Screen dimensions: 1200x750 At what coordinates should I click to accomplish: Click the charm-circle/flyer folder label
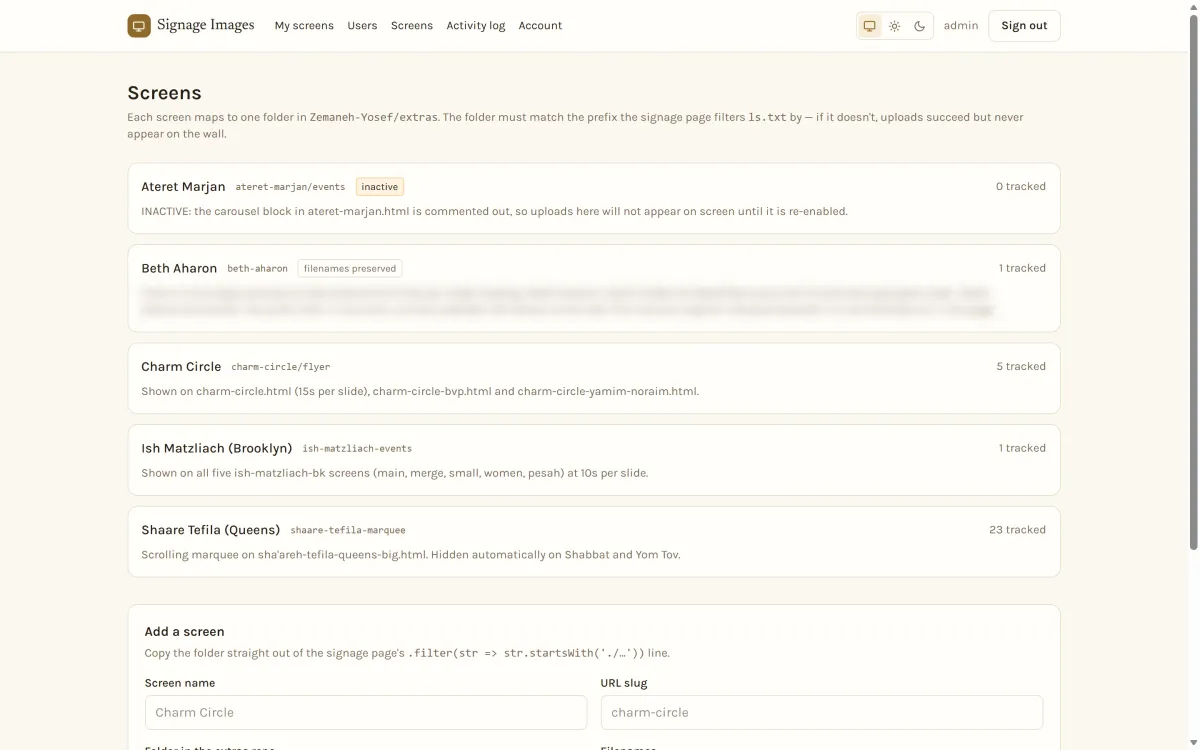(281, 367)
